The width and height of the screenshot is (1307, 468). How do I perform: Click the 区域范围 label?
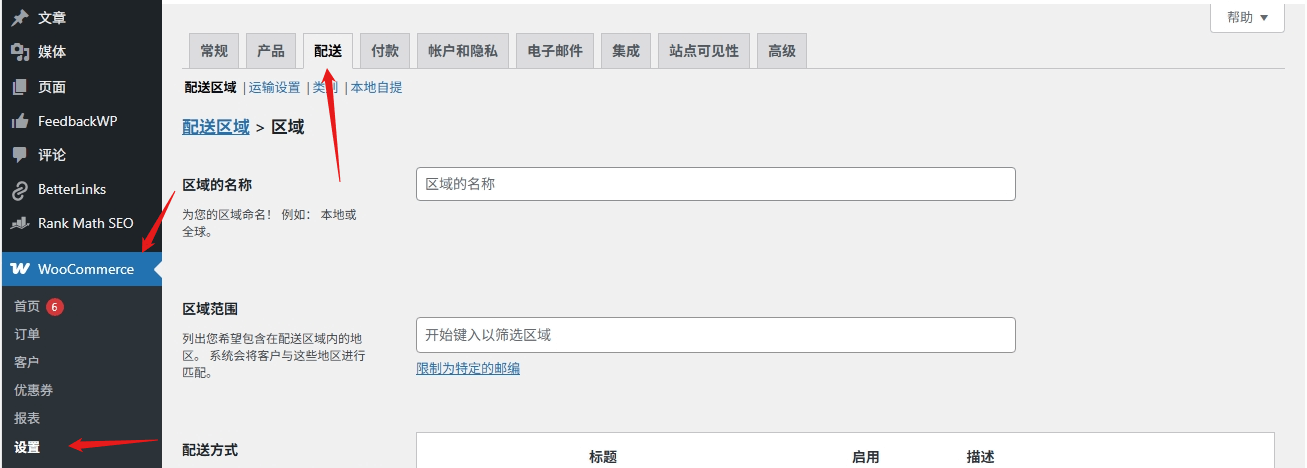click(210, 309)
